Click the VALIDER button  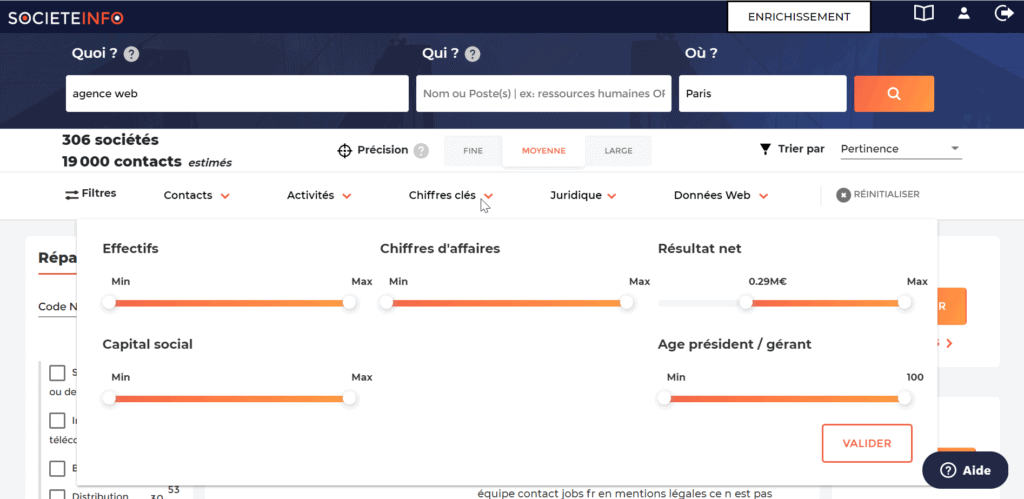pos(867,443)
